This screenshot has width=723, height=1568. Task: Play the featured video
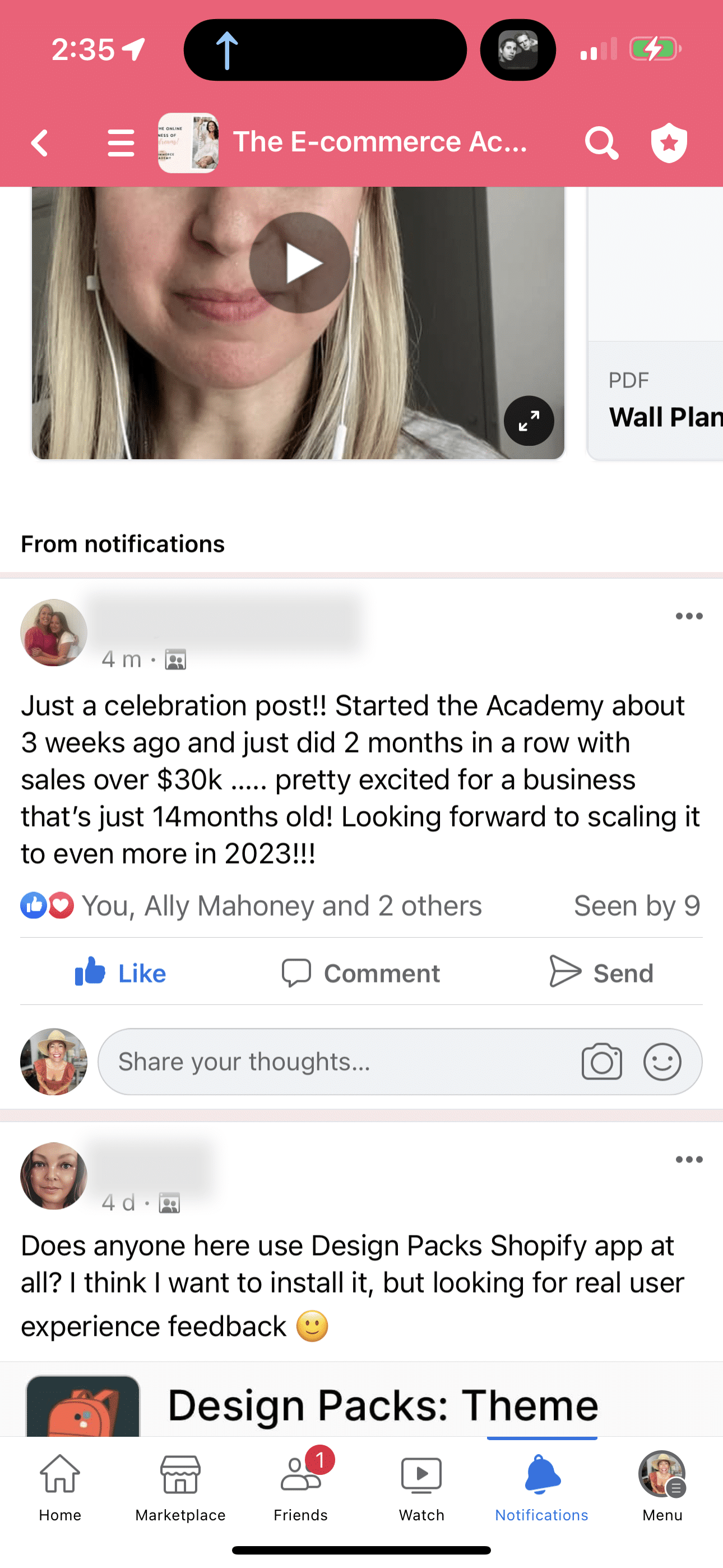(x=299, y=263)
